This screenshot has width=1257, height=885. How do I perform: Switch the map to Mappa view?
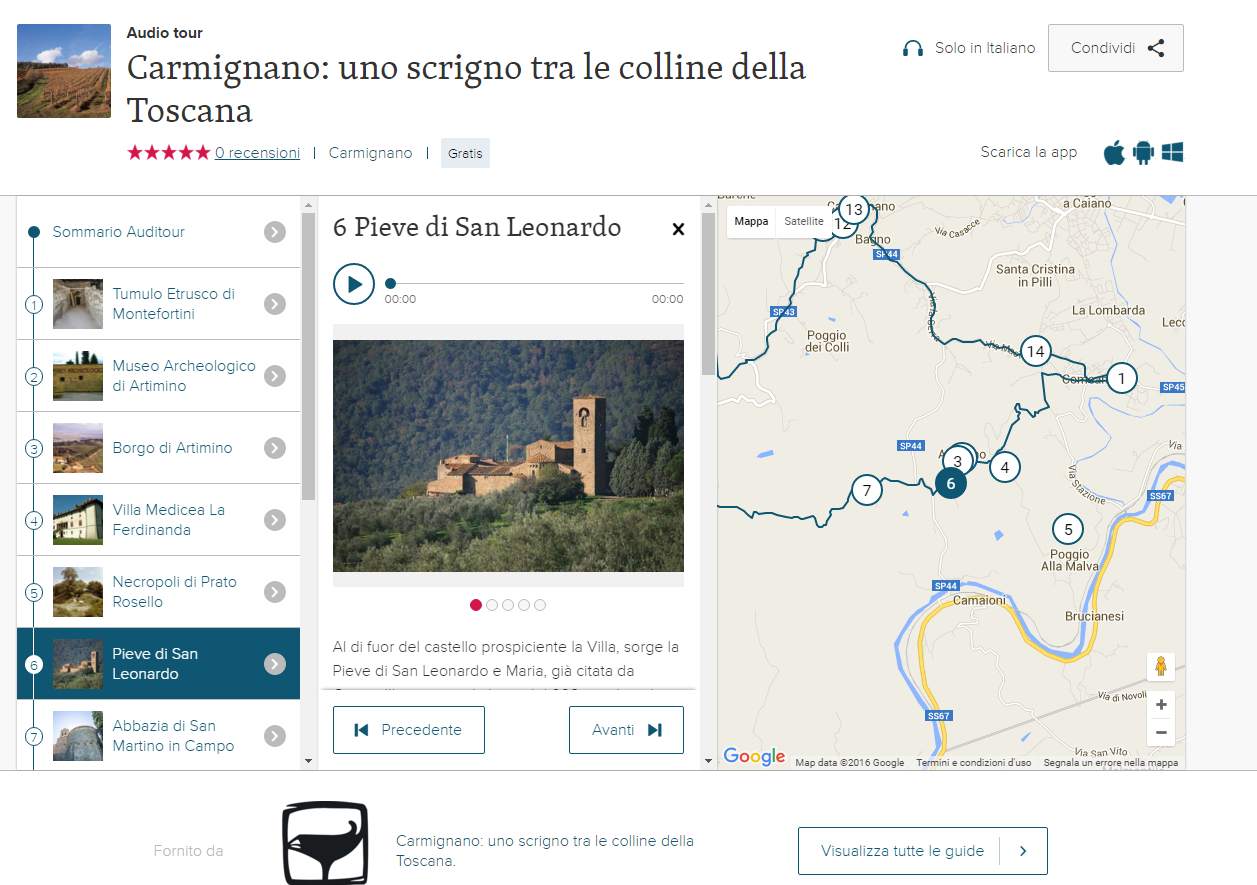point(751,222)
